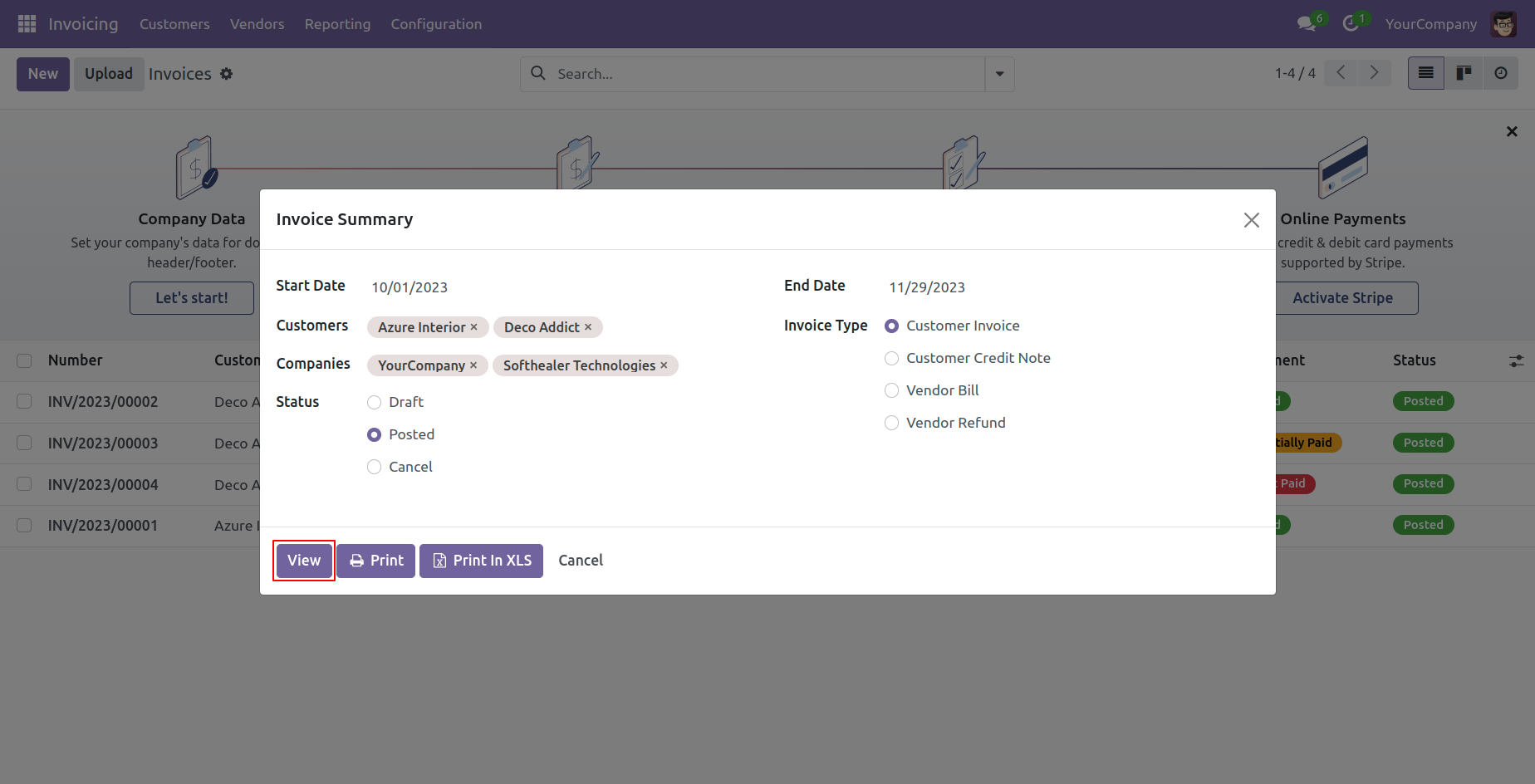Choose Customer Invoice type

click(x=891, y=326)
